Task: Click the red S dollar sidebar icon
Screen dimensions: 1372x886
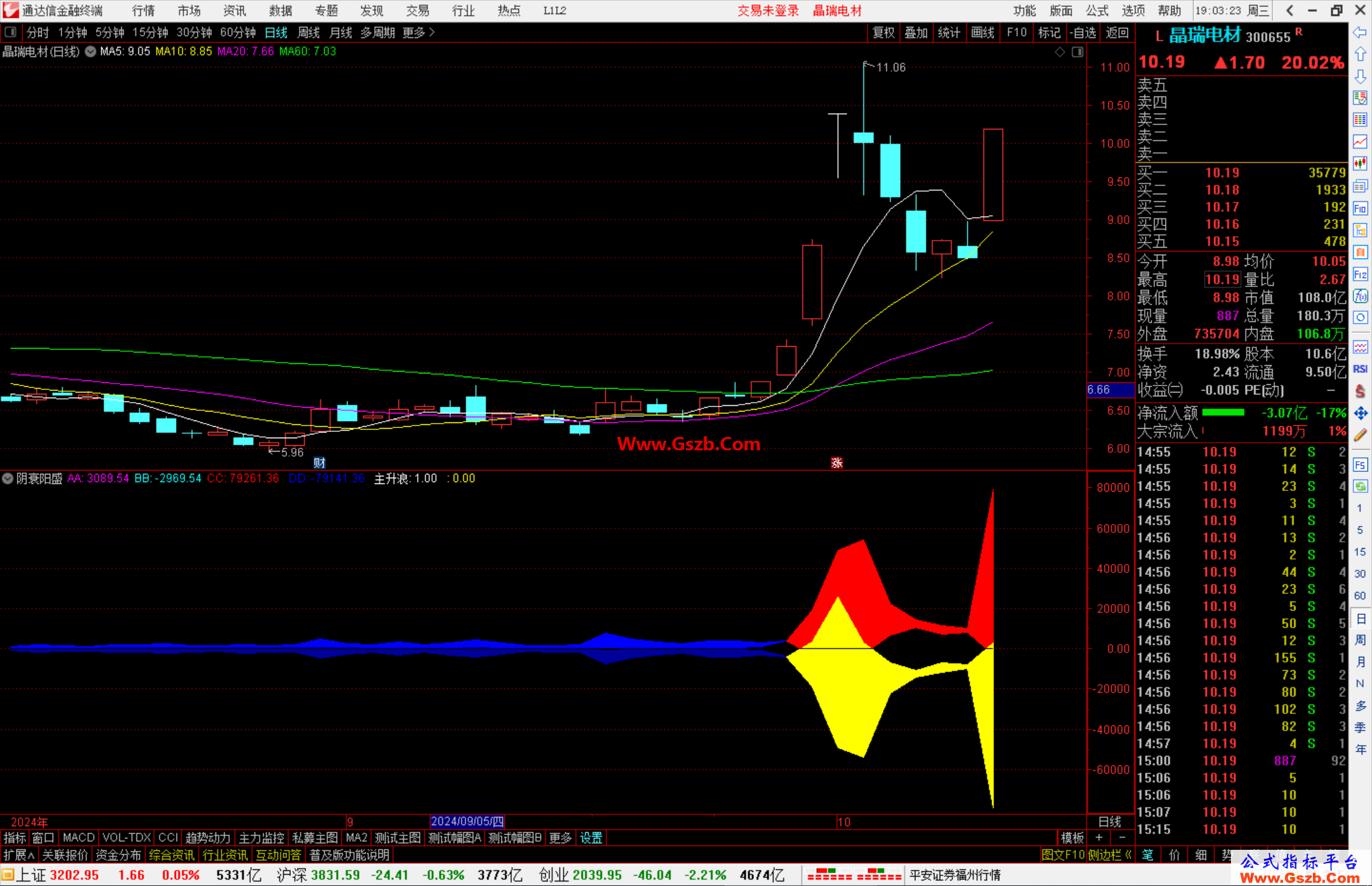Action: coord(1360,391)
